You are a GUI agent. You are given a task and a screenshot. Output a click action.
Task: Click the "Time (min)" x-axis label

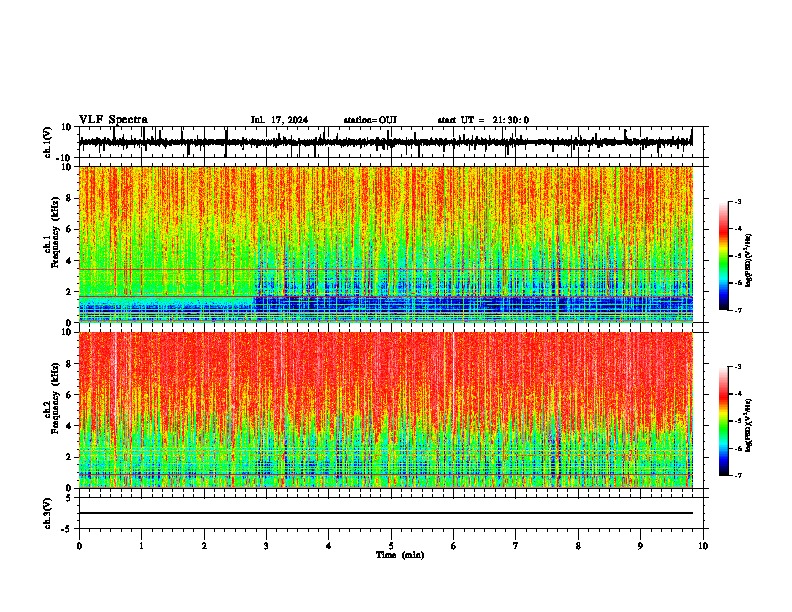click(400, 555)
